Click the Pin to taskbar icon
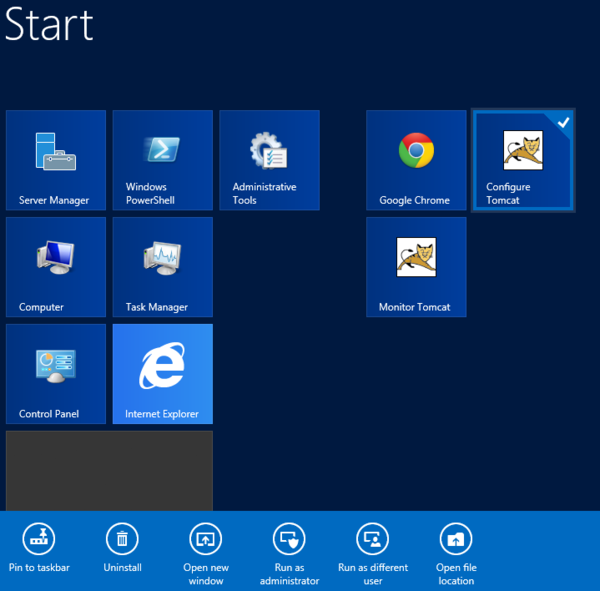 pos(39,539)
